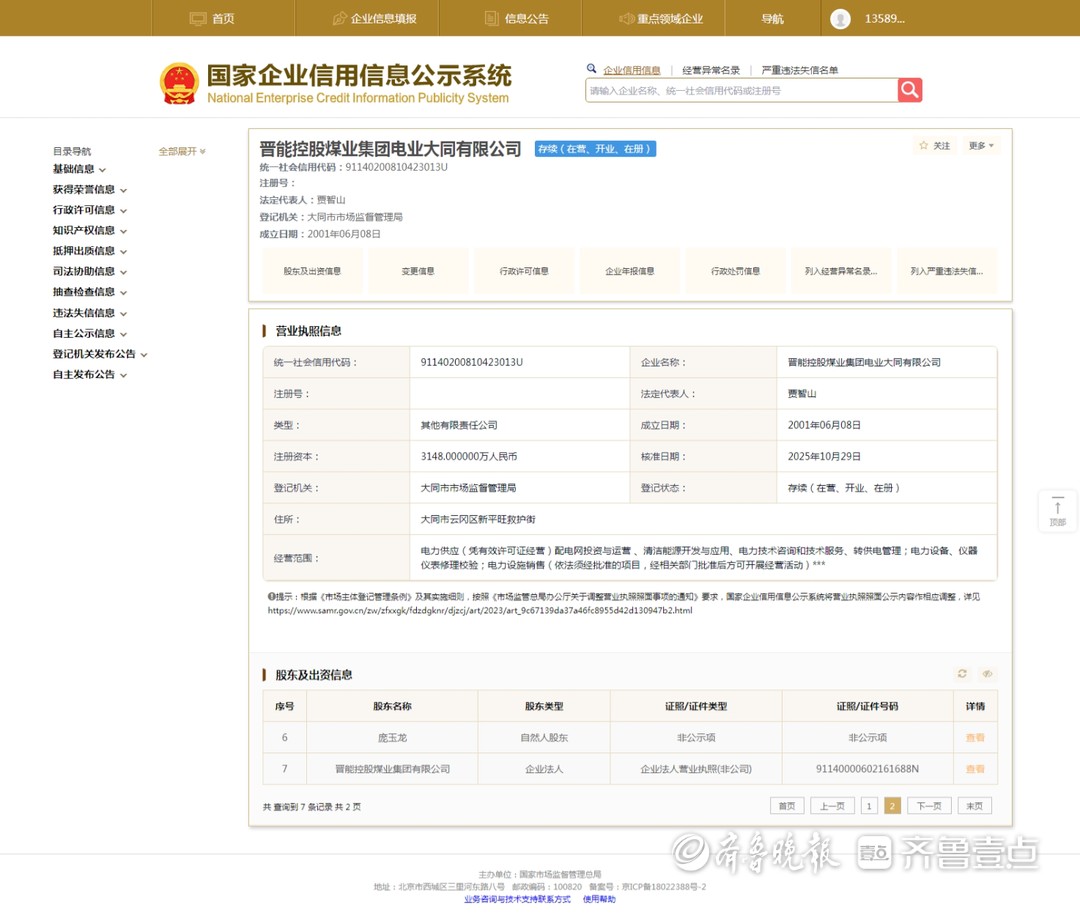Click 自然人股东 shareholder type cell
The height and width of the screenshot is (918, 1080).
(544, 738)
